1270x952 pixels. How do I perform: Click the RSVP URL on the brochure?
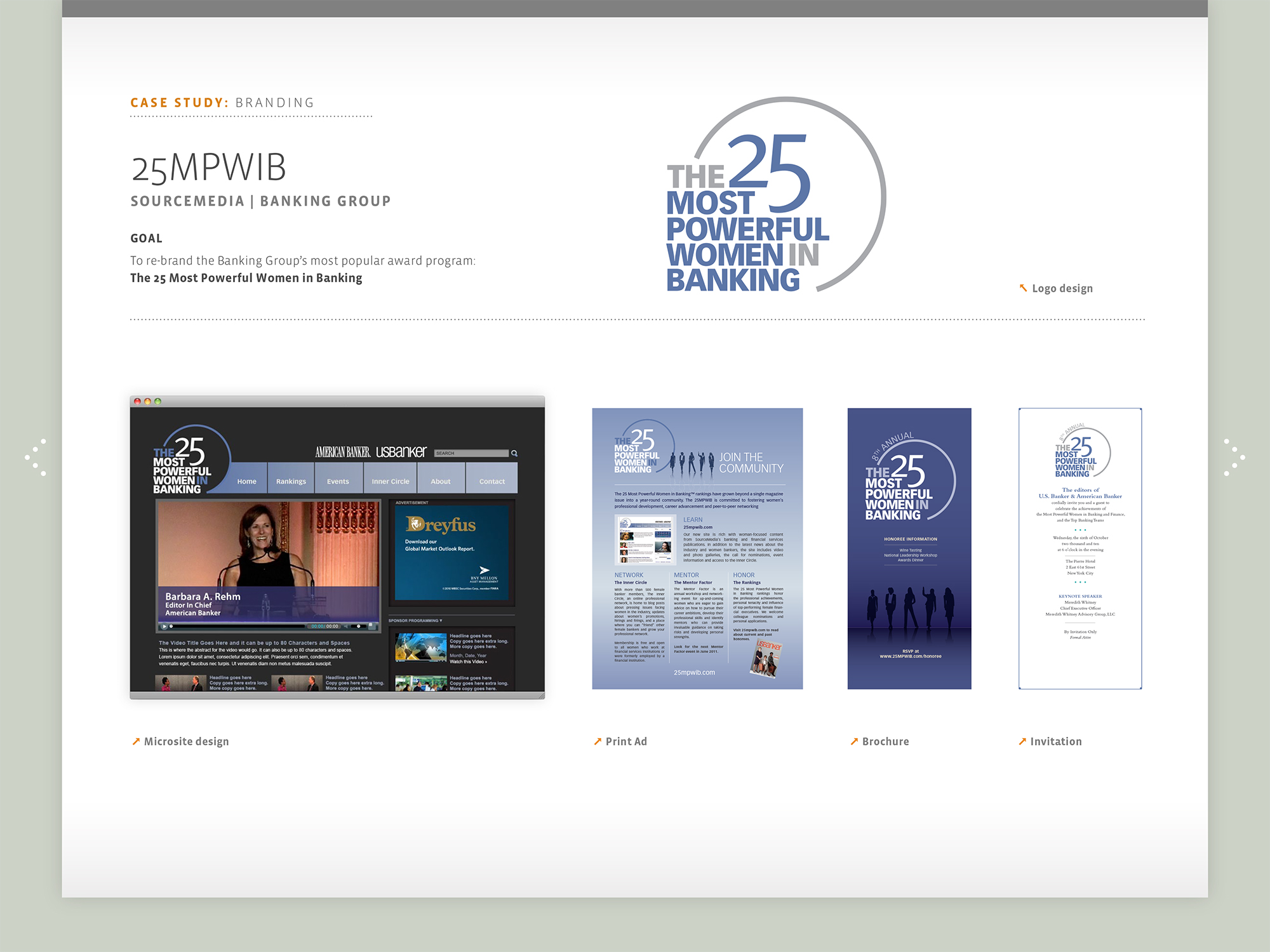[x=911, y=656]
